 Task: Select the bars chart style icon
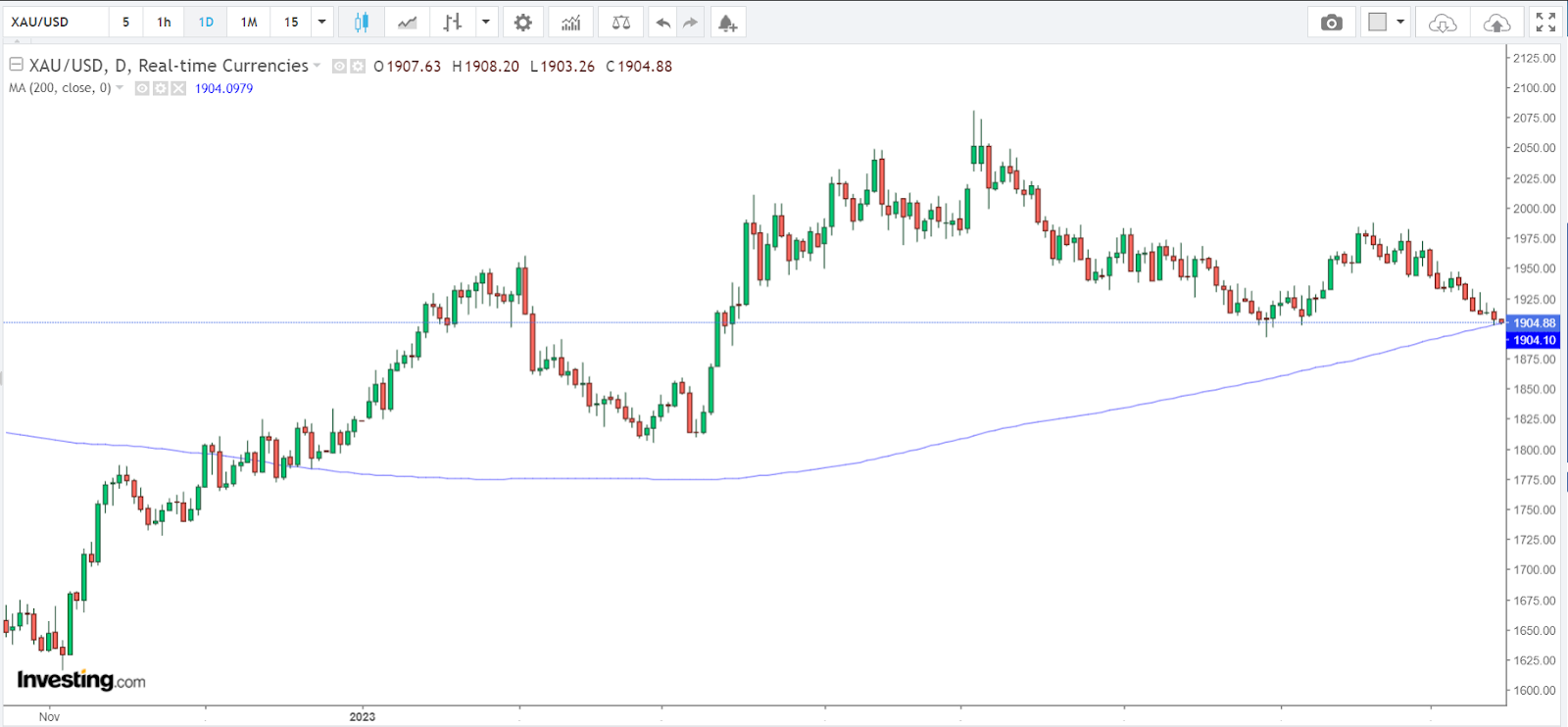(x=452, y=23)
